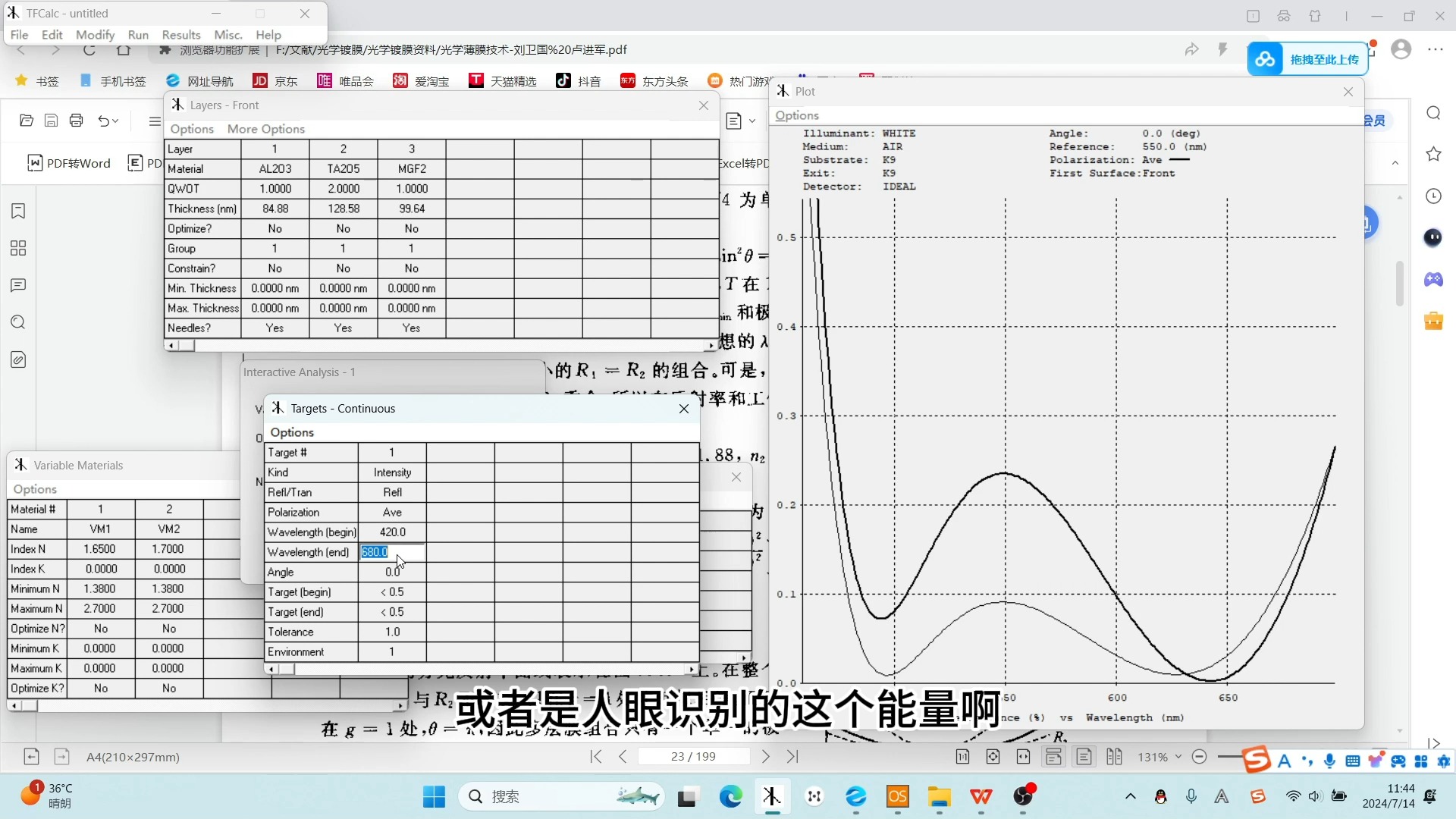Click the search icon in left sidebar
This screenshot has width=1456, height=819.
[x=18, y=322]
